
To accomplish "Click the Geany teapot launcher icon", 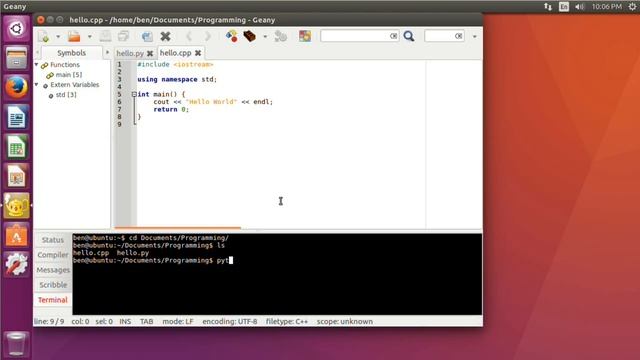I will click(x=16, y=206).
